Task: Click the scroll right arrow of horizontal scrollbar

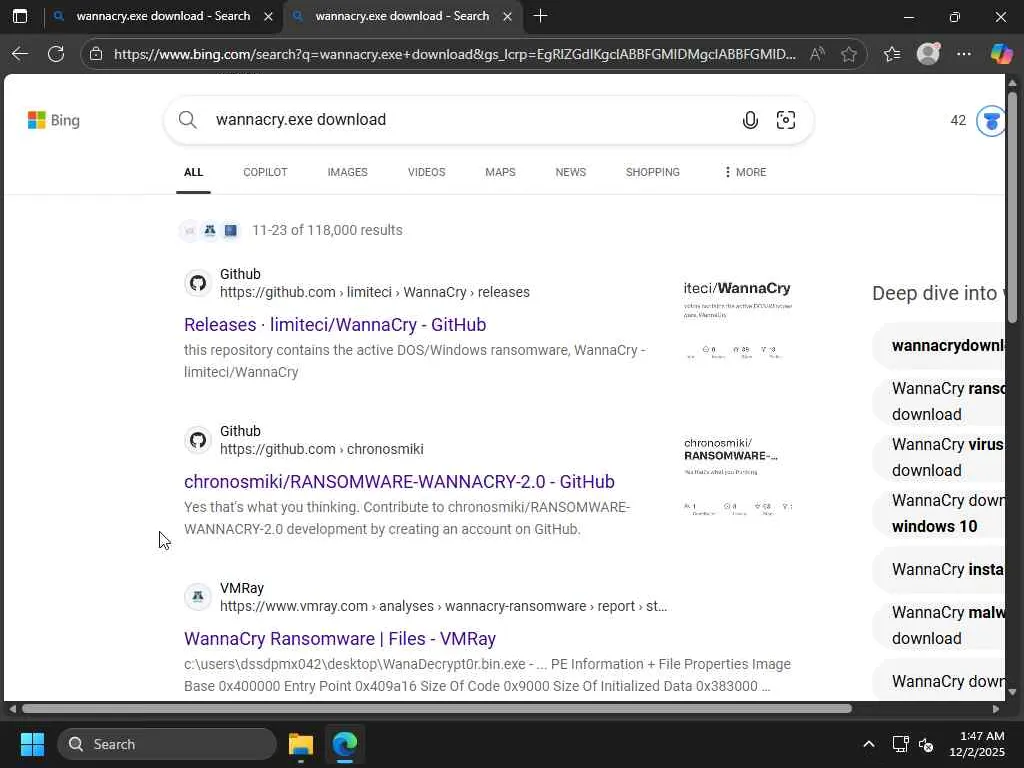Action: tap(995, 709)
